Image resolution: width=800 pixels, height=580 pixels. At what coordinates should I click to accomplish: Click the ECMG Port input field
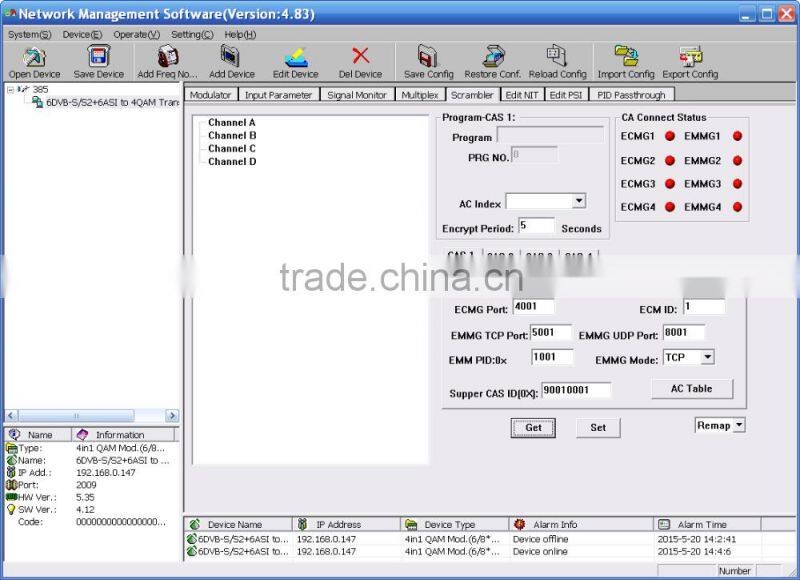click(533, 307)
